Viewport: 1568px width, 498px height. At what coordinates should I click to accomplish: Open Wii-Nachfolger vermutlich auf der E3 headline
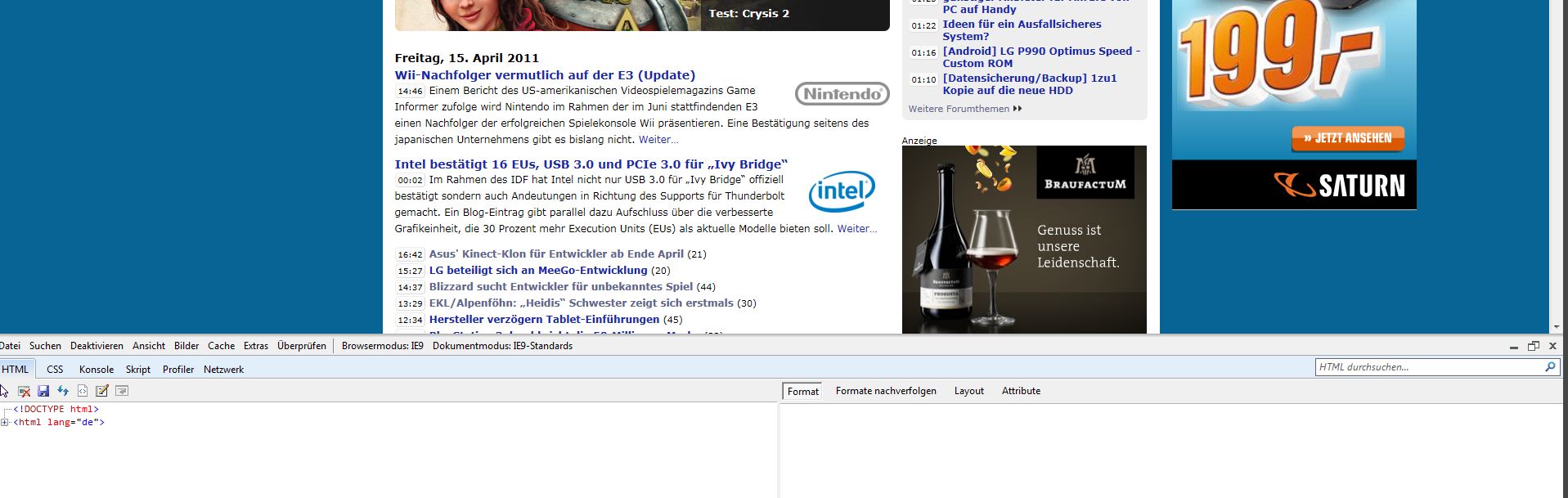545,75
